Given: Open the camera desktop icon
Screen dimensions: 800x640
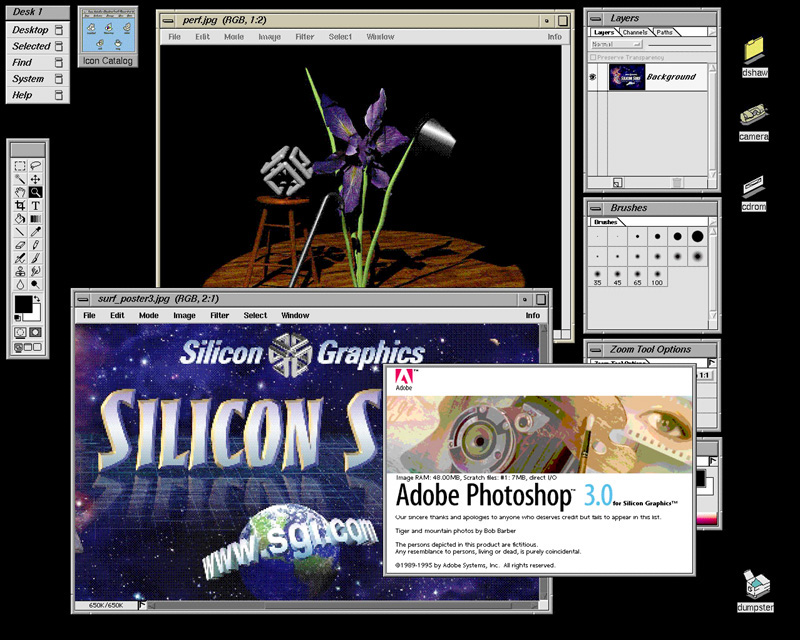Looking at the screenshot, I should click(754, 121).
